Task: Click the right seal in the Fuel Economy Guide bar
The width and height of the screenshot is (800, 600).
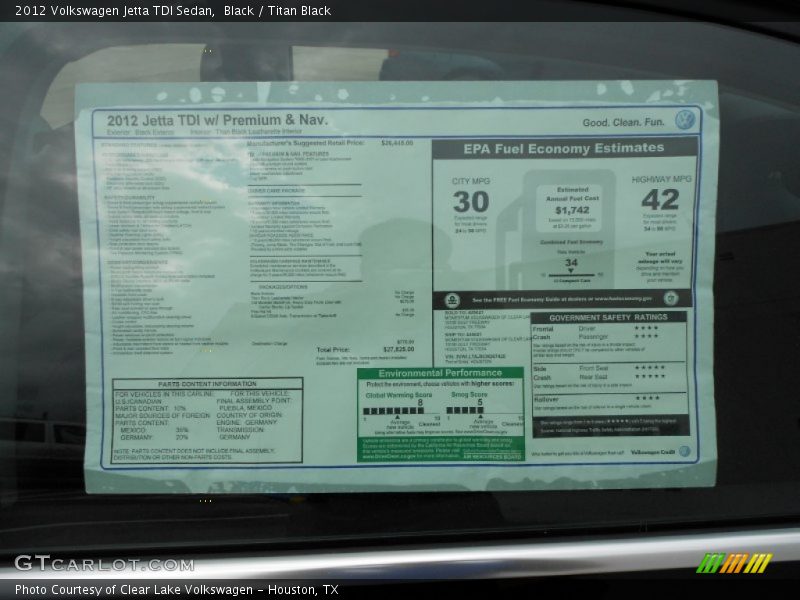Action: point(670,298)
